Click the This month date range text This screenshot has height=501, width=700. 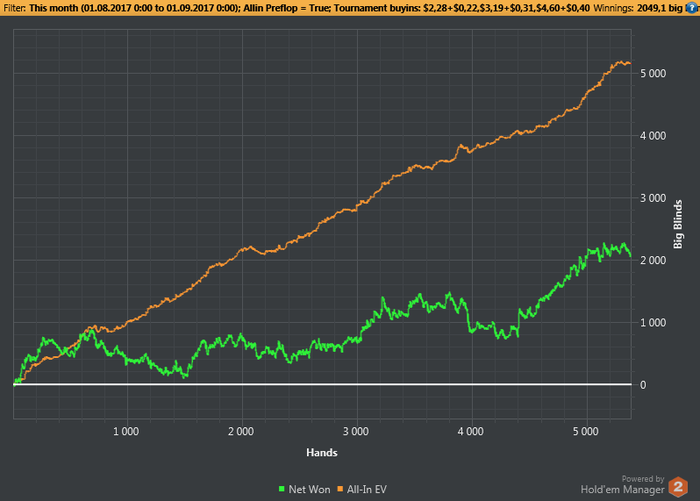pyautogui.click(x=133, y=8)
